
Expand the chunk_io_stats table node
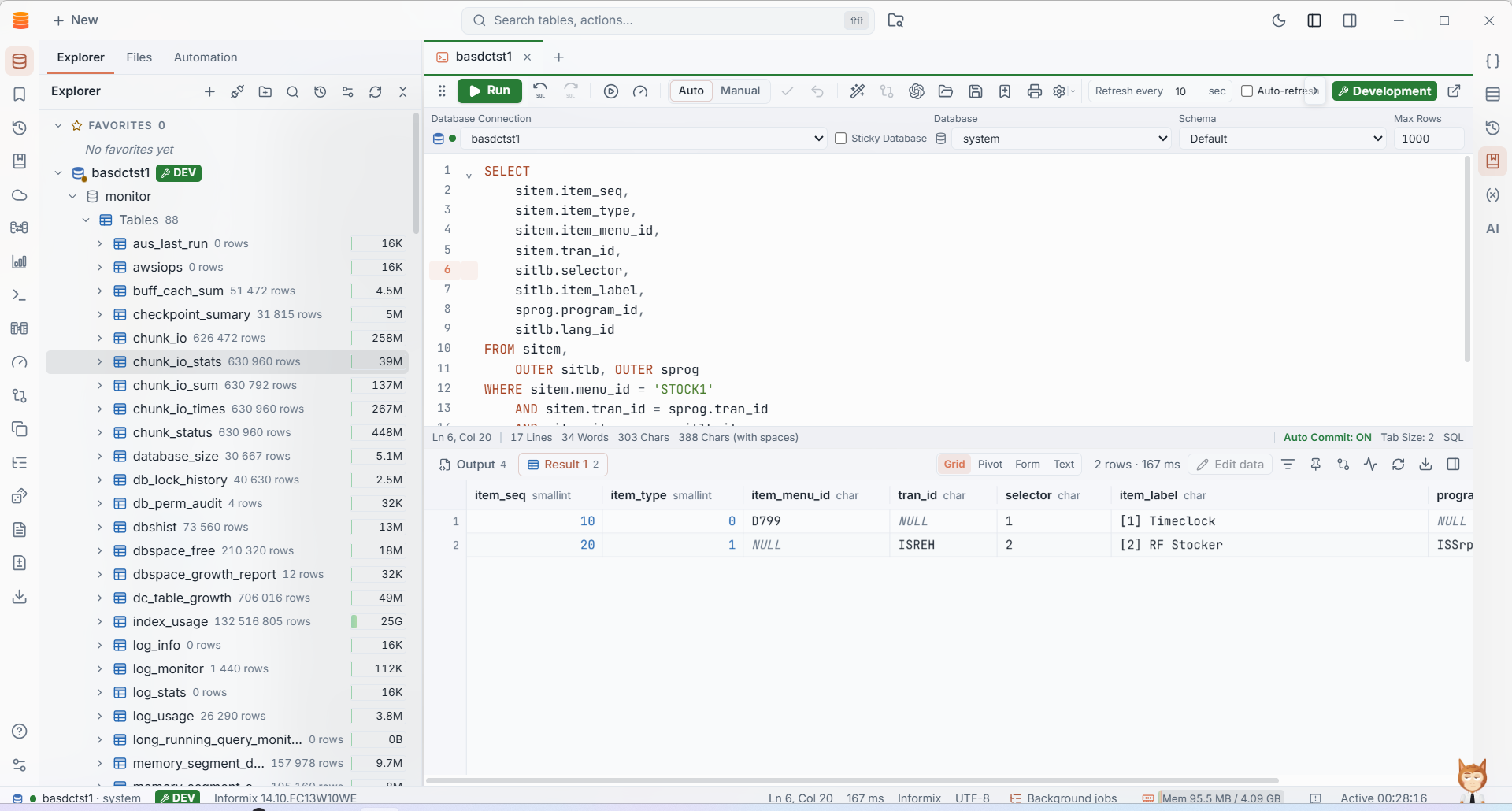[x=99, y=361]
